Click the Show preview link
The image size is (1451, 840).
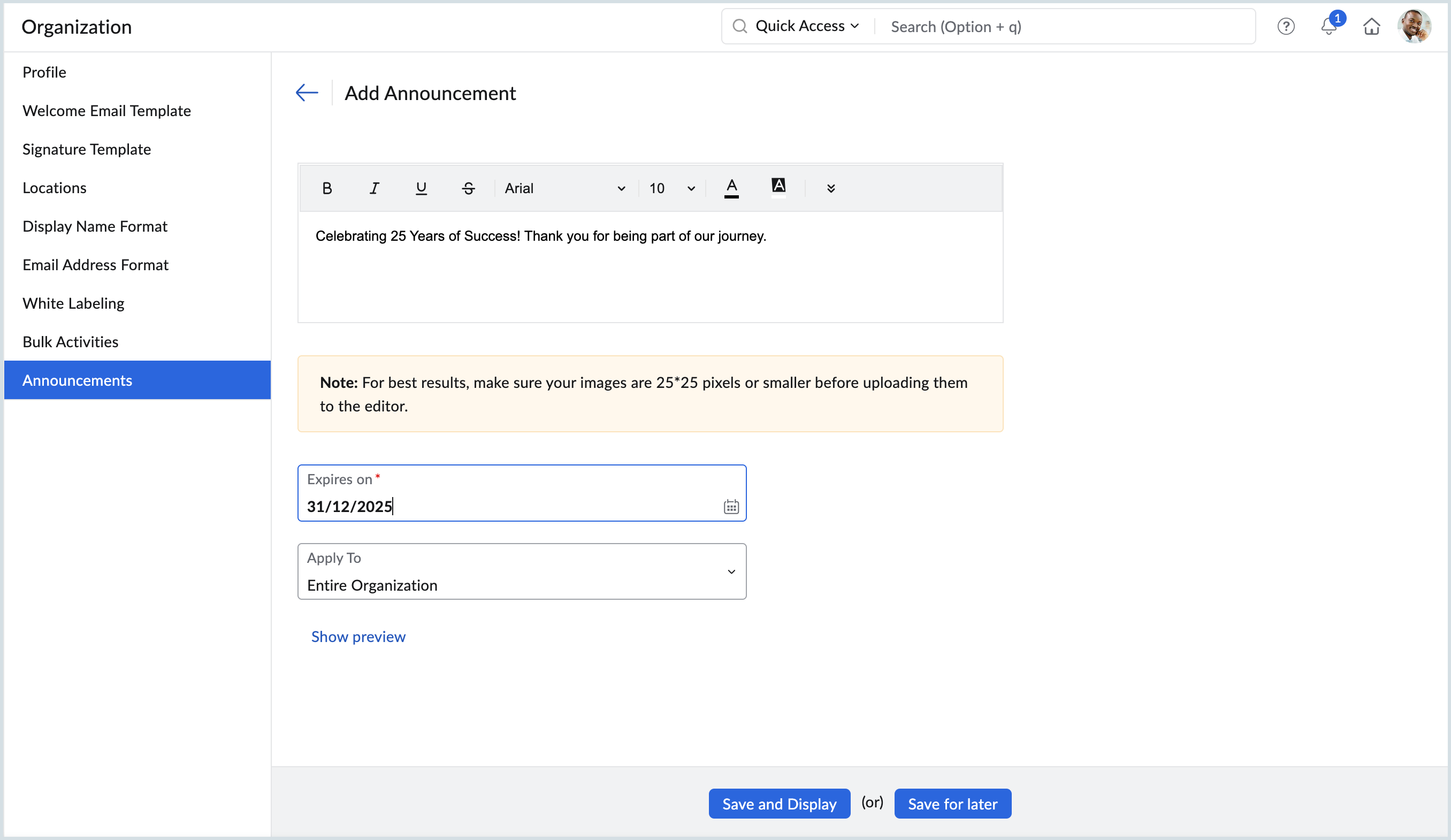358,637
